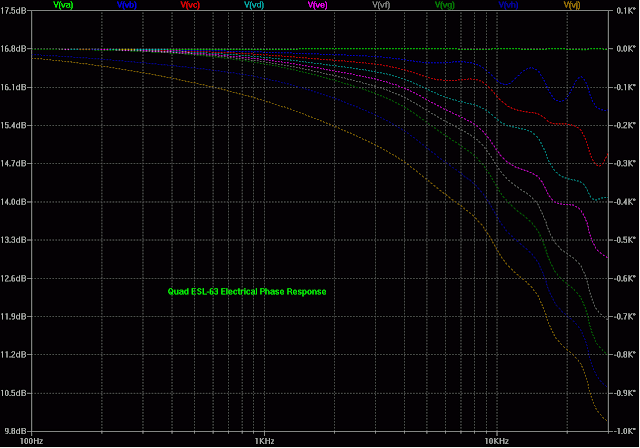Click the 17.5dB left axis label
This screenshot has height=448, width=640.
coord(13,11)
